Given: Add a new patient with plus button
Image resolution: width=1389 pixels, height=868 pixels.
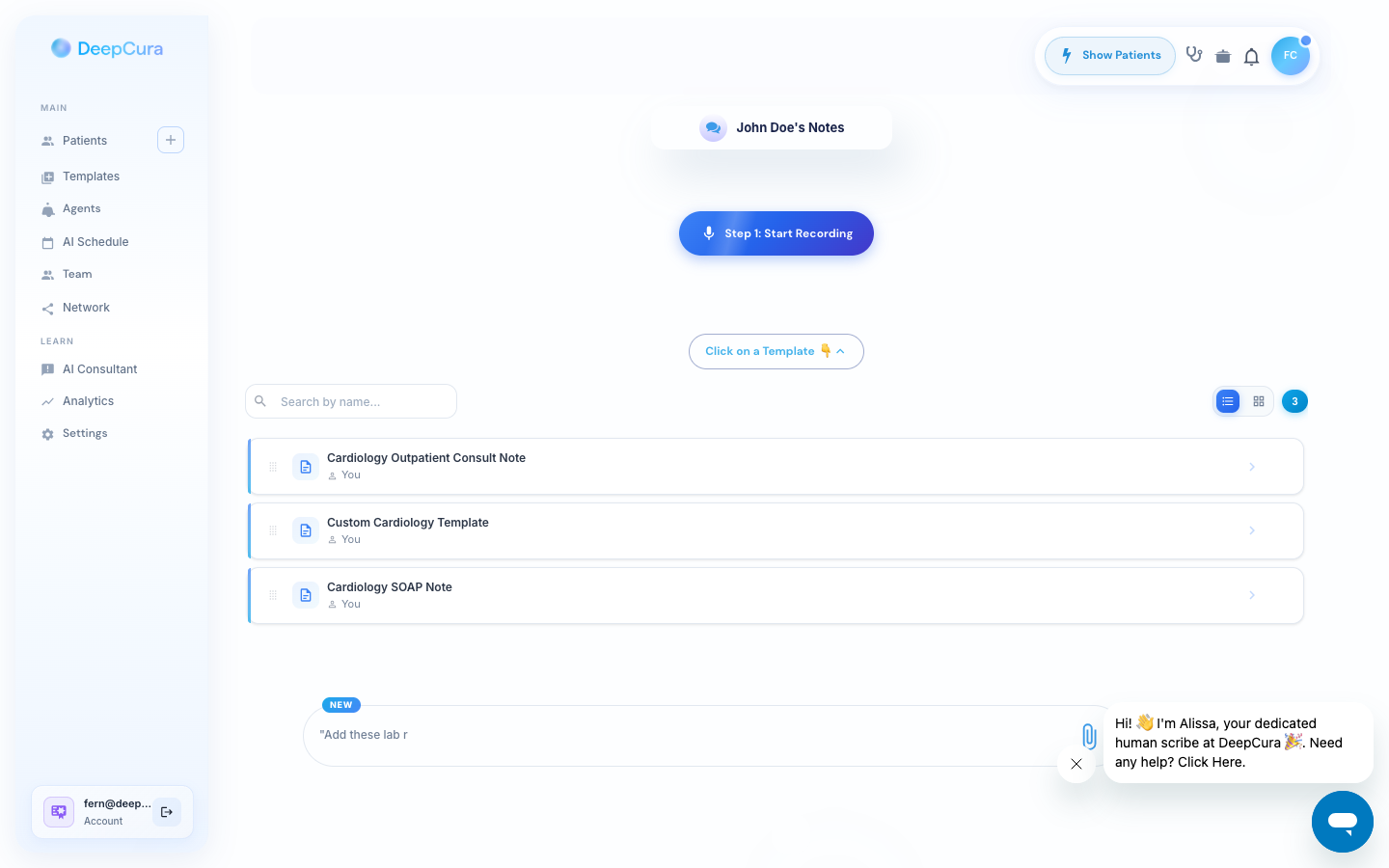Looking at the screenshot, I should pyautogui.click(x=171, y=140).
